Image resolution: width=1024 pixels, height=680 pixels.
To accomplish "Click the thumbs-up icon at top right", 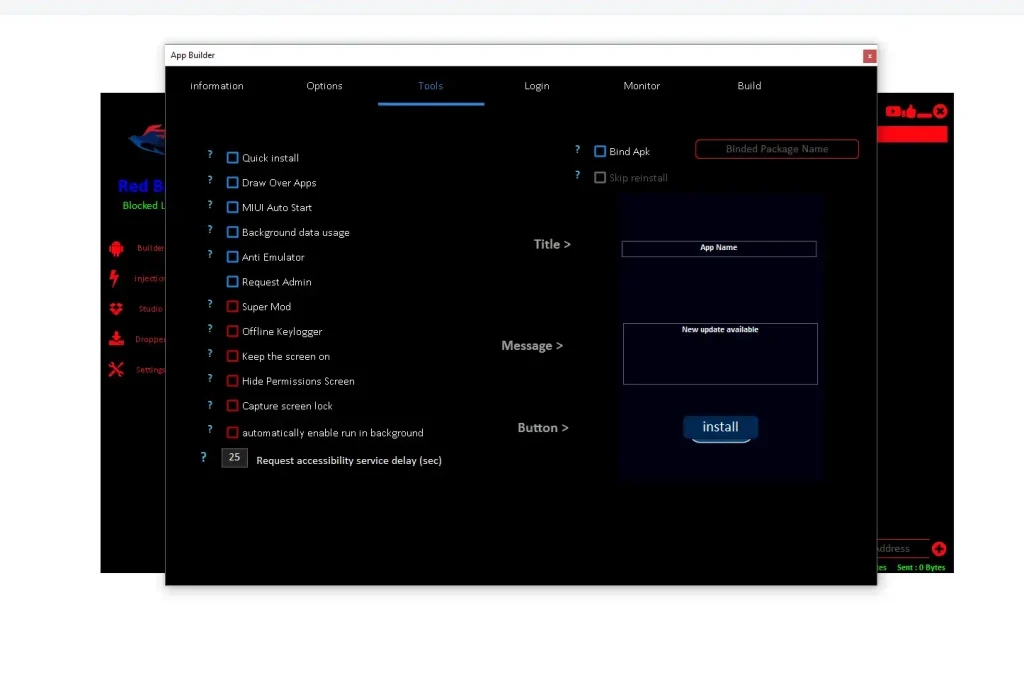I will tap(912, 111).
